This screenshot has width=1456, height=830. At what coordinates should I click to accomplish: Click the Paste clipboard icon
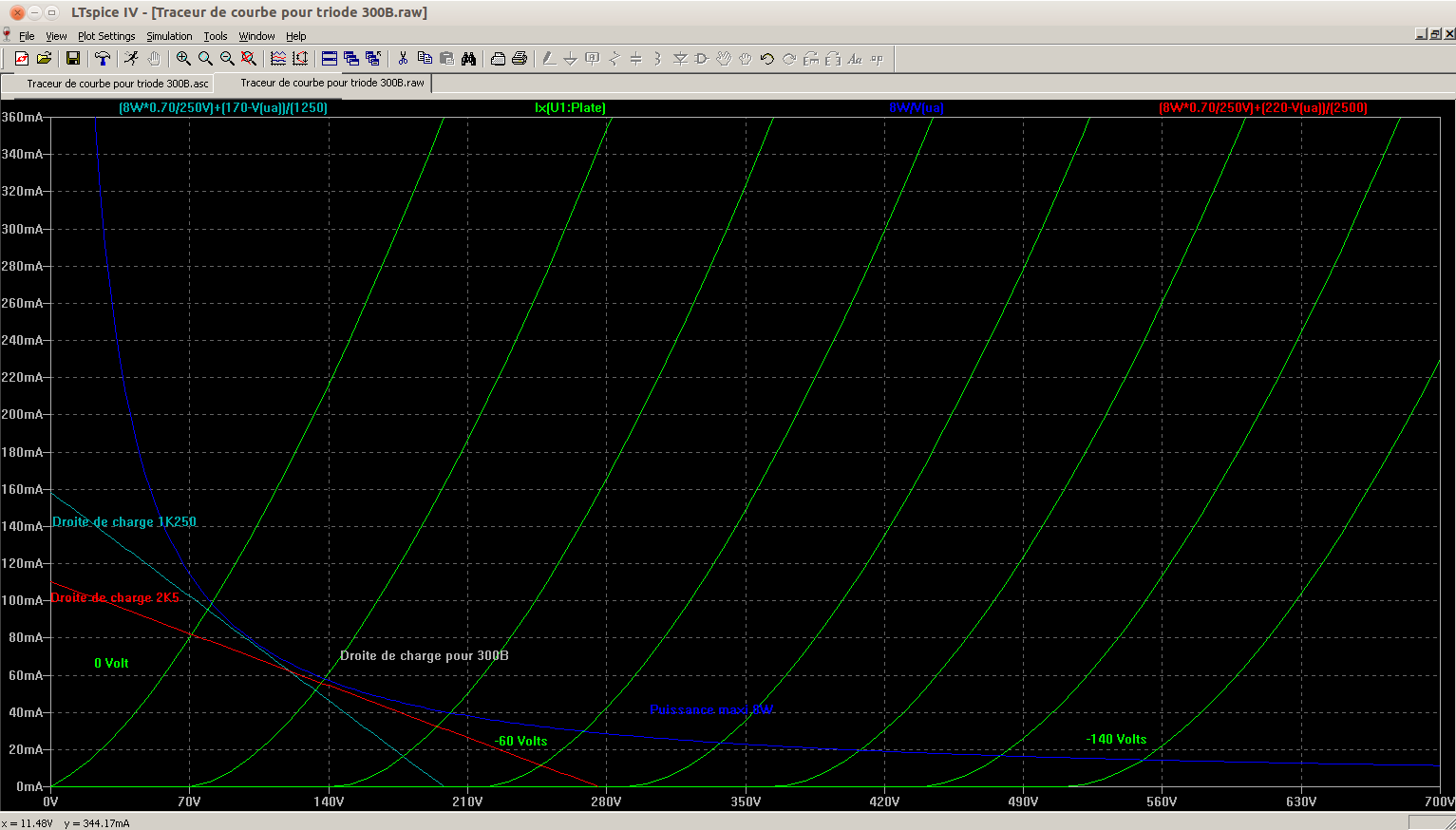(x=446, y=59)
